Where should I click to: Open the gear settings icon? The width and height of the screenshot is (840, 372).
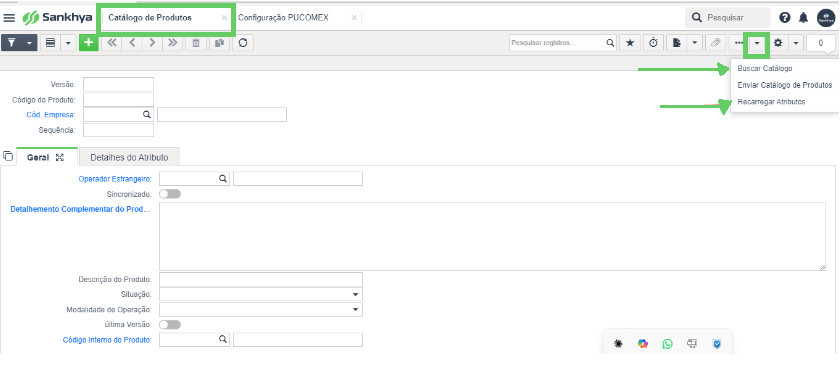coord(778,43)
